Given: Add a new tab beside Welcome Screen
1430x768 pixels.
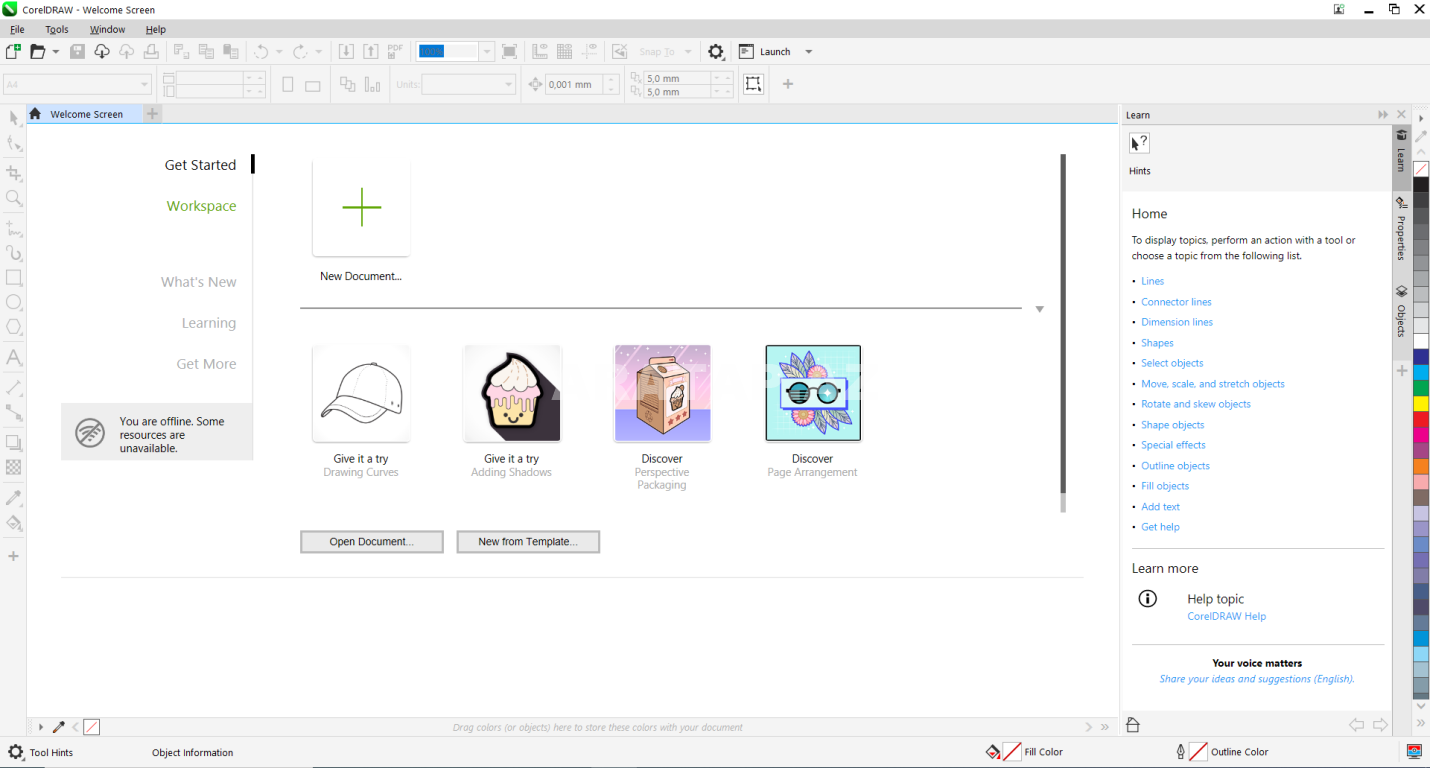Looking at the screenshot, I should click(x=152, y=114).
